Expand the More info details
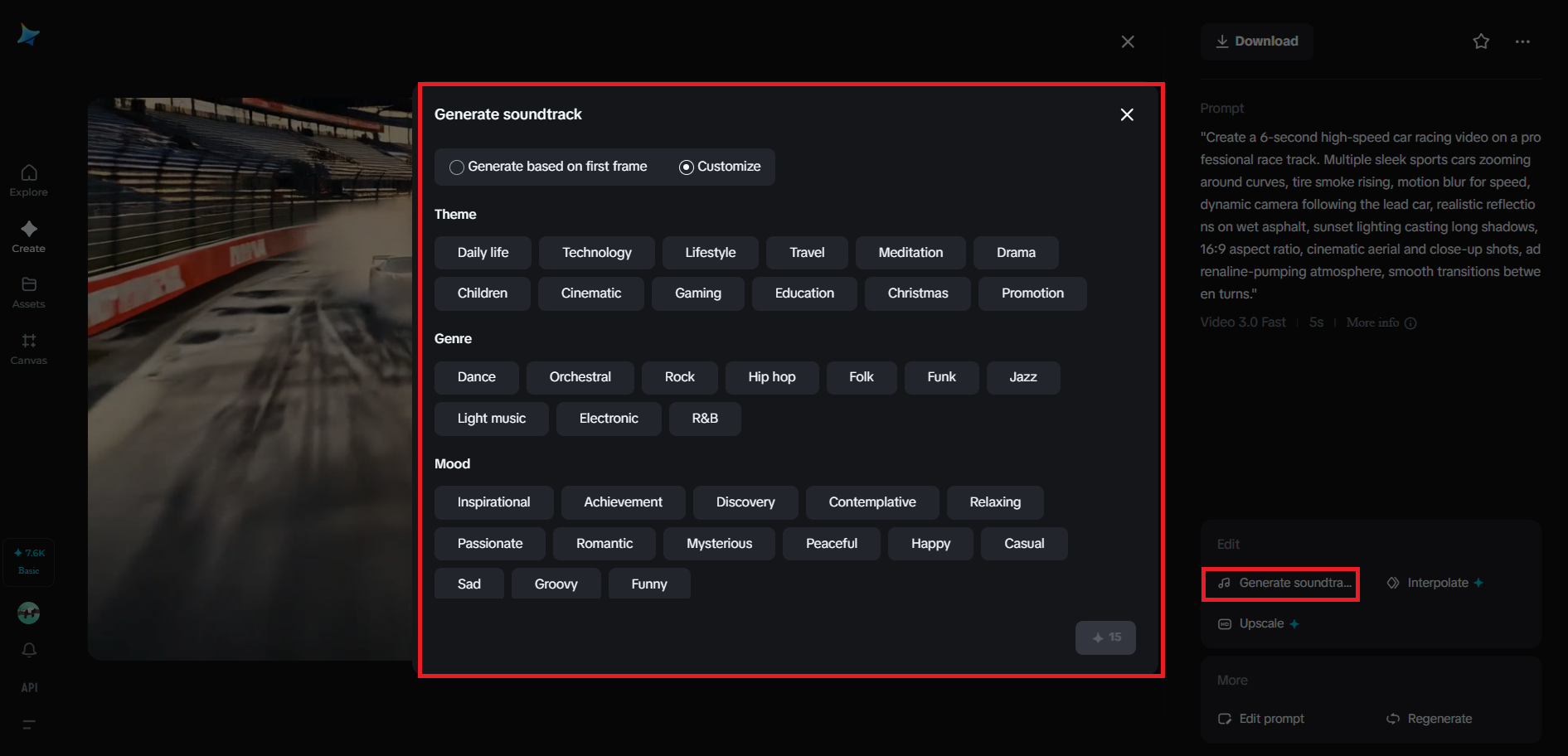The height and width of the screenshot is (756, 1568). [x=1381, y=322]
